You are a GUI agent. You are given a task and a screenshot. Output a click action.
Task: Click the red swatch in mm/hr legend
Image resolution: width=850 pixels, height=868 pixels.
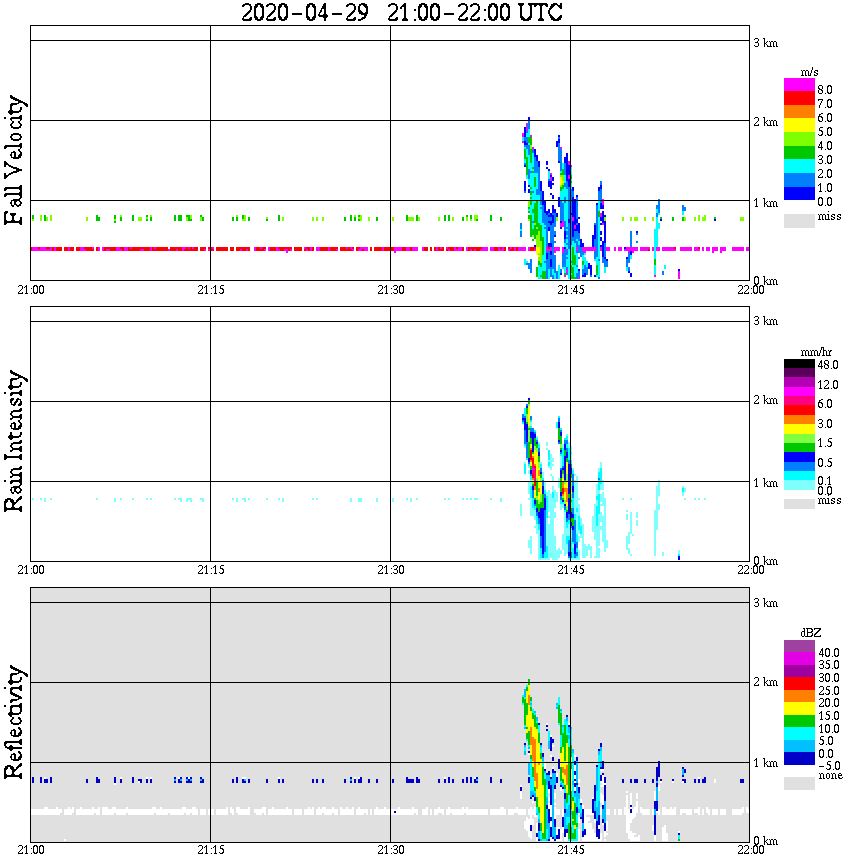[x=799, y=410]
